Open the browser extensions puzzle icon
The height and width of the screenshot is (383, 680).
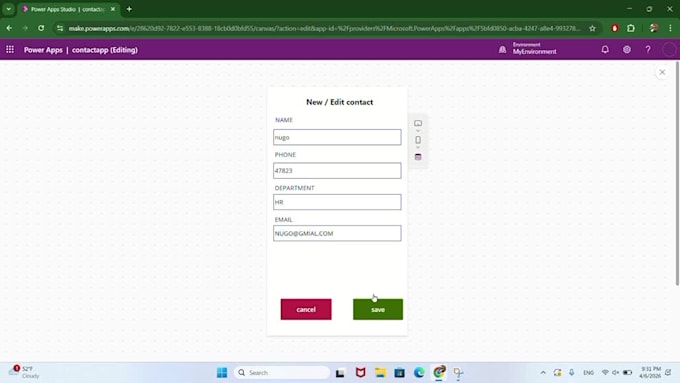click(631, 28)
